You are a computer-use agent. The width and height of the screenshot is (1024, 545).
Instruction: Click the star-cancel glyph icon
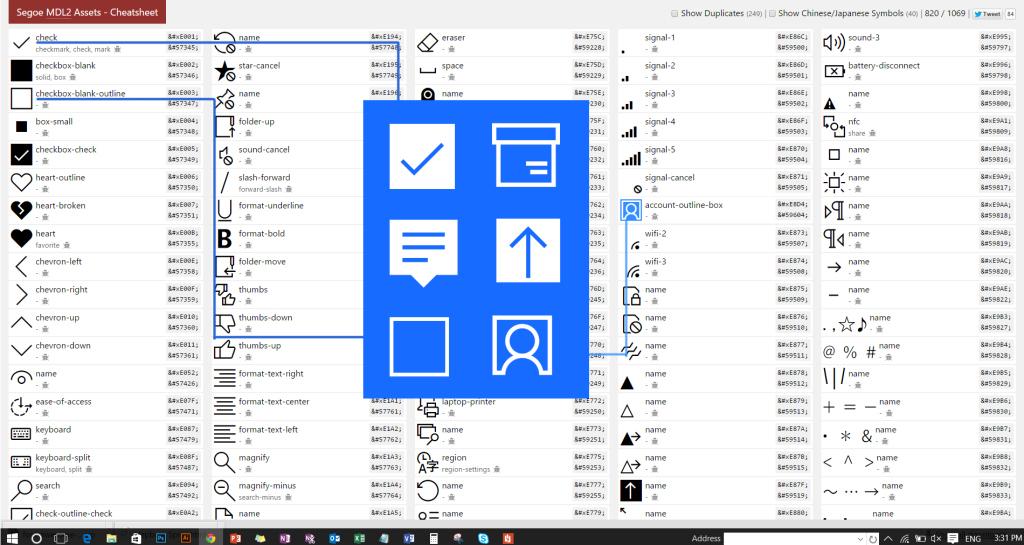pos(224,70)
